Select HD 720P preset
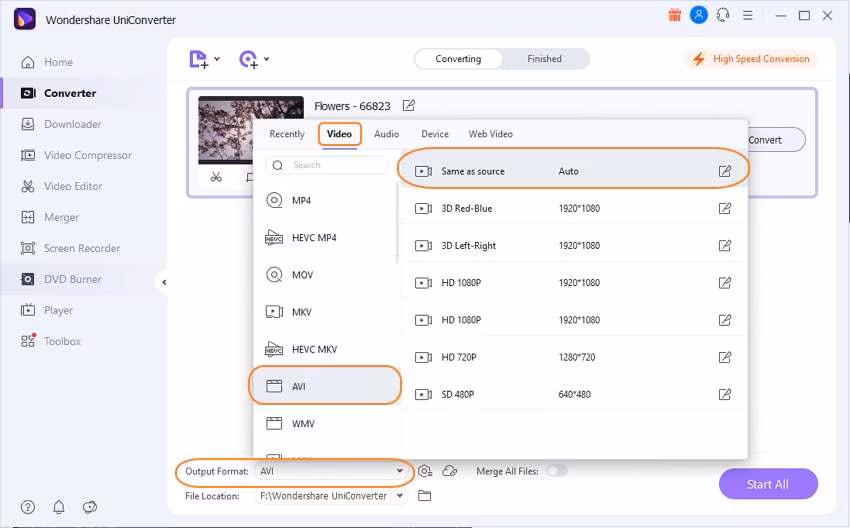The image size is (850, 528). [574, 357]
